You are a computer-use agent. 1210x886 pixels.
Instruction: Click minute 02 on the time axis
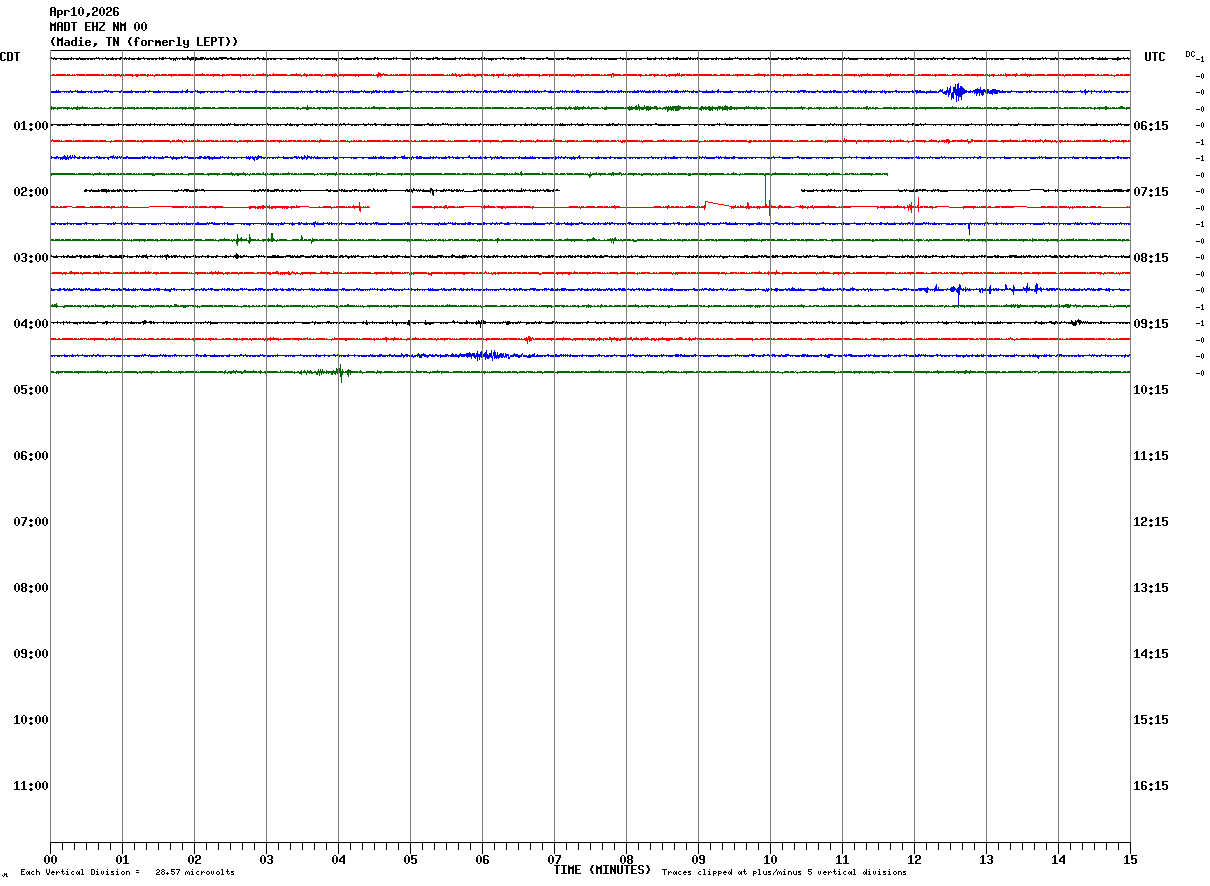[x=194, y=859]
